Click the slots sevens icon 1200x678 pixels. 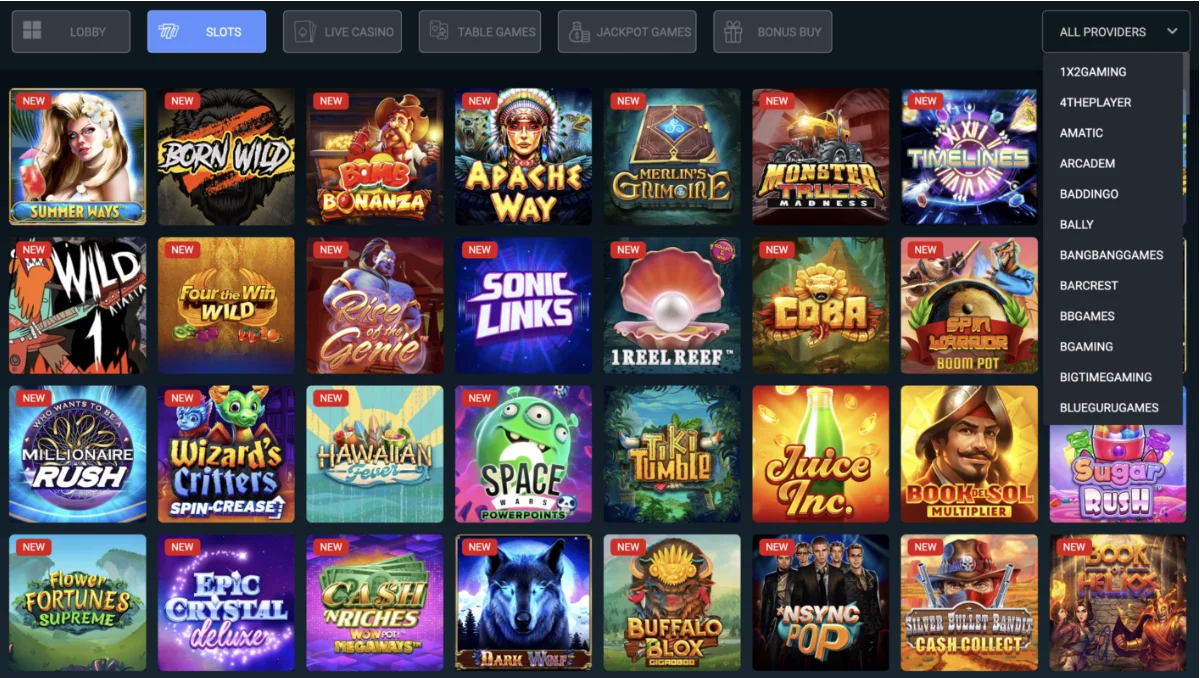tap(168, 32)
